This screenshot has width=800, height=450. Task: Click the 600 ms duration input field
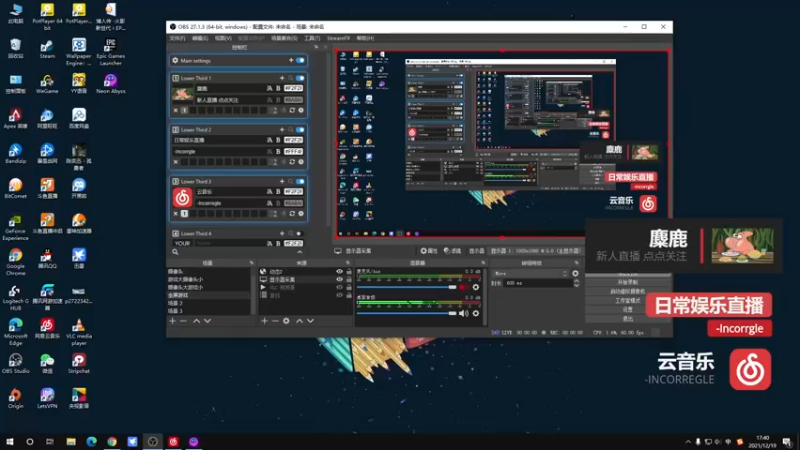coord(538,283)
